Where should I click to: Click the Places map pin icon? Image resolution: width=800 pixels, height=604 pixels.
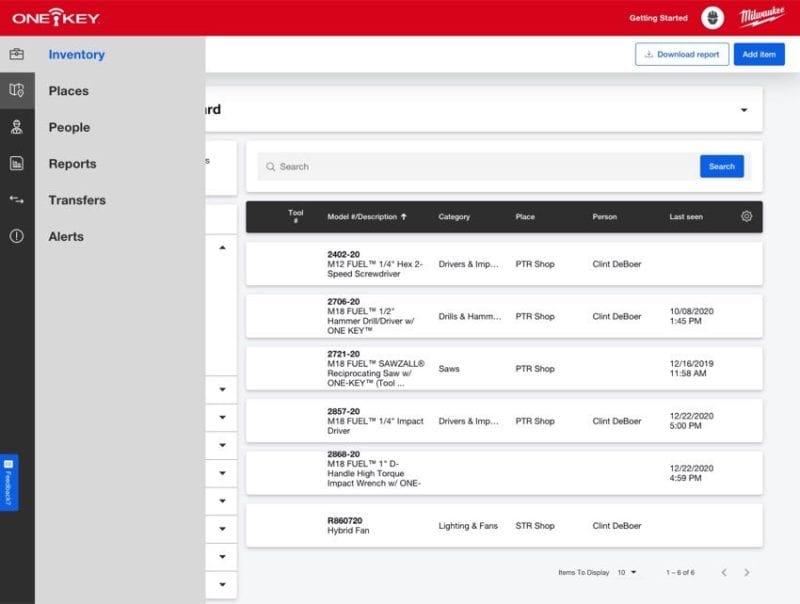[14, 90]
